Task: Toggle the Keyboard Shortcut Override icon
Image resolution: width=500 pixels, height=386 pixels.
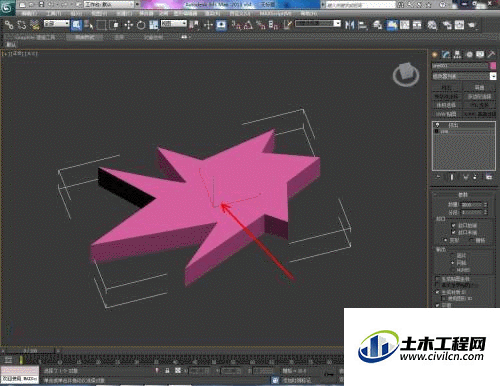Action: (221, 25)
